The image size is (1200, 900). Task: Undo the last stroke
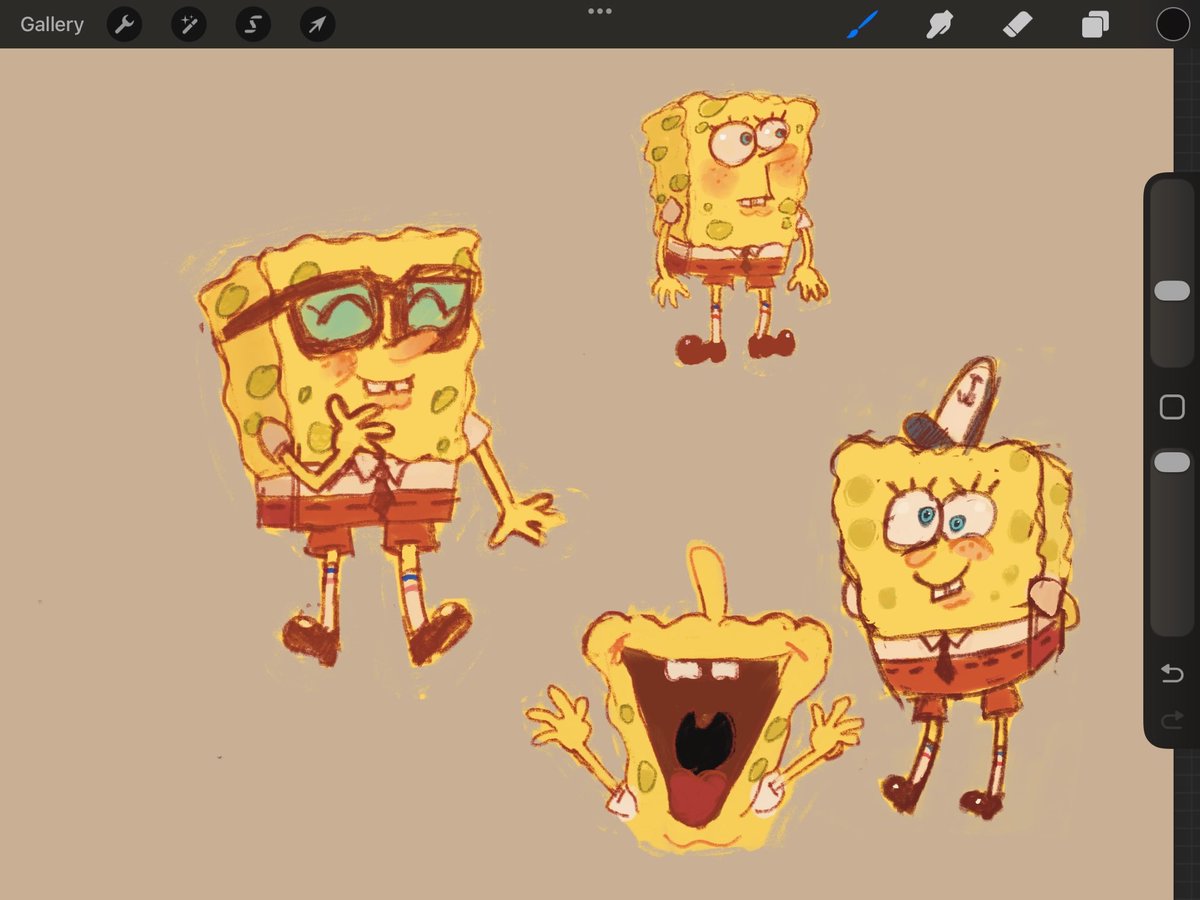pos(1172,674)
